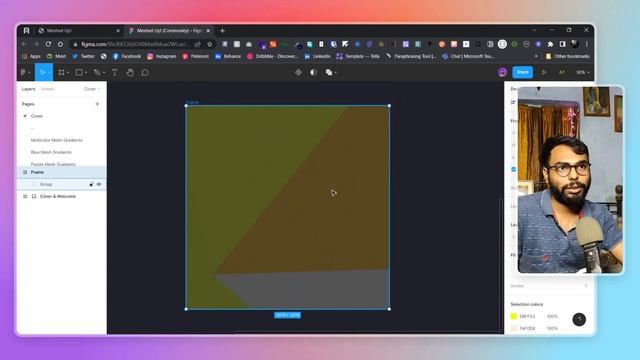Toggle the blue checkbox in design panel
This screenshot has height=360, width=640.
pos(513,169)
